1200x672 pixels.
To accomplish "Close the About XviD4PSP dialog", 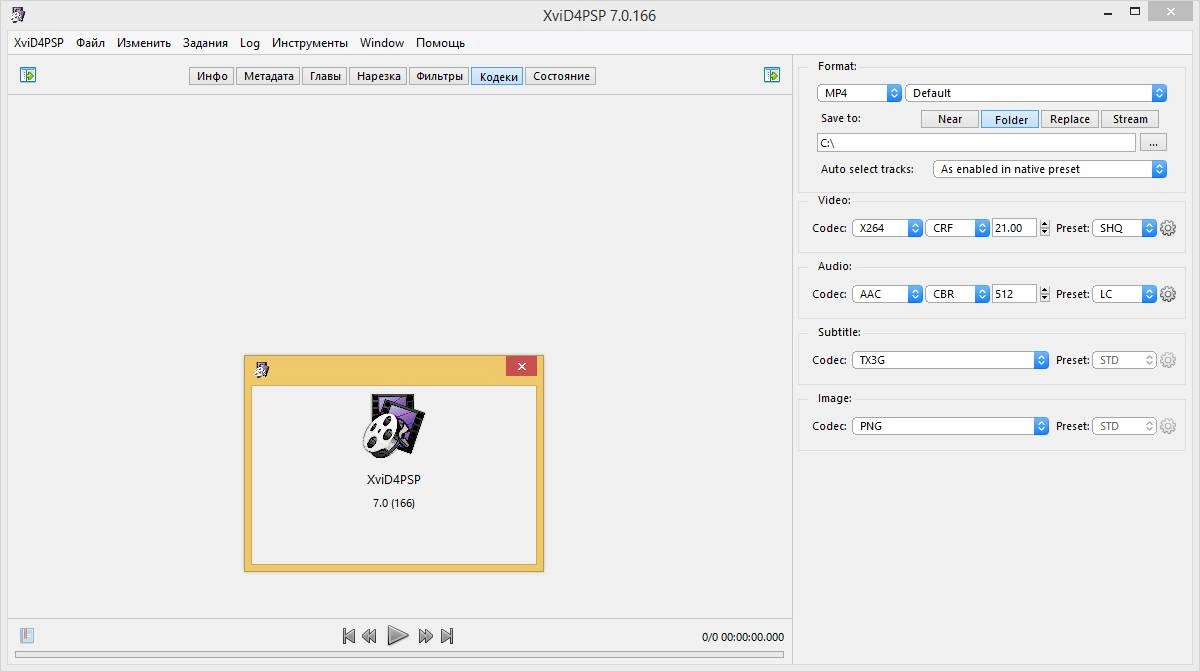I will [522, 367].
